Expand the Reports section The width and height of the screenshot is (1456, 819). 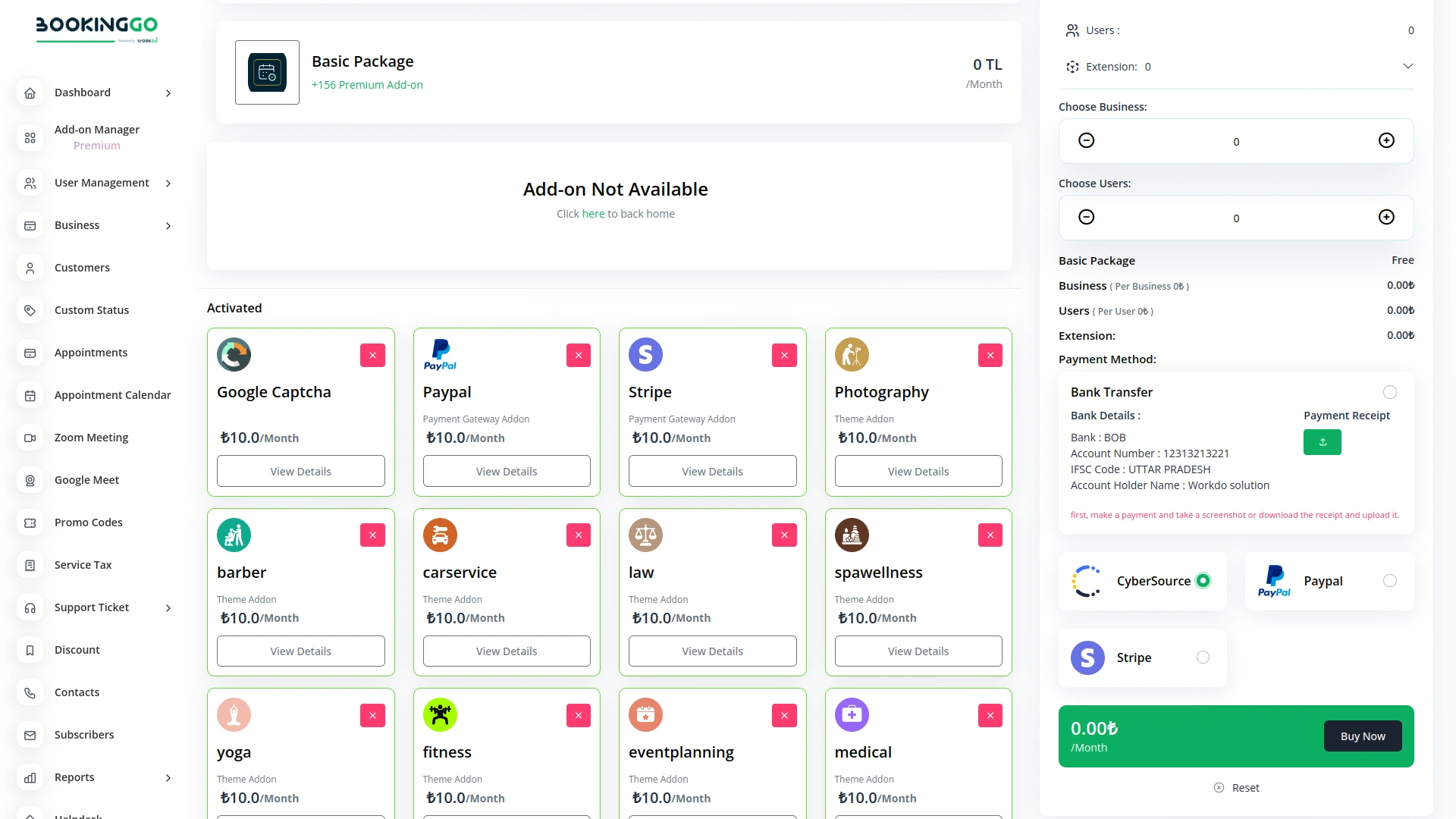pyautogui.click(x=168, y=777)
